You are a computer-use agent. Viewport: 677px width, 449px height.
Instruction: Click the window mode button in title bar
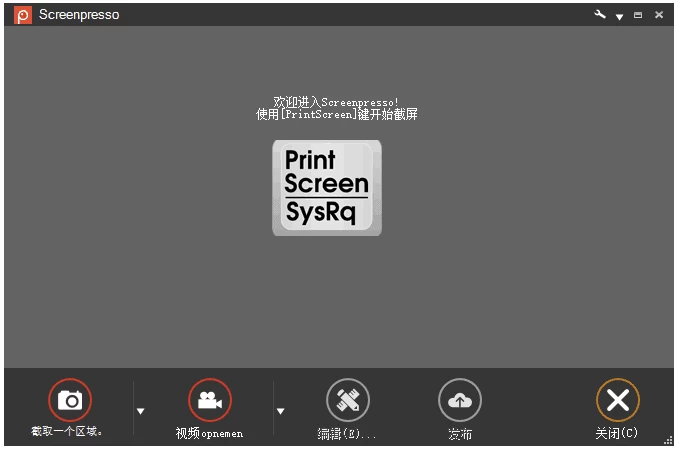point(638,15)
